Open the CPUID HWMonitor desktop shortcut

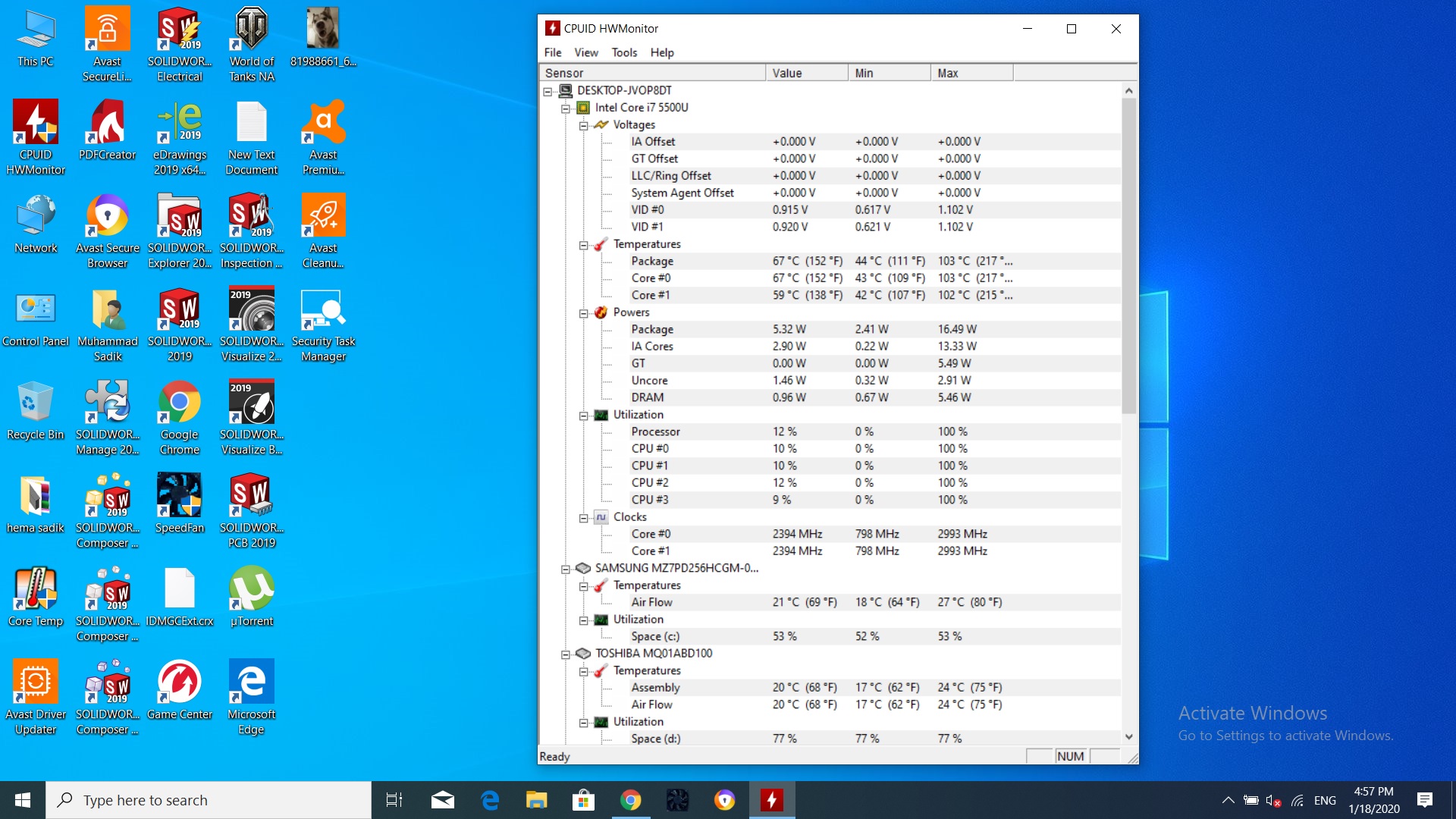(36, 137)
